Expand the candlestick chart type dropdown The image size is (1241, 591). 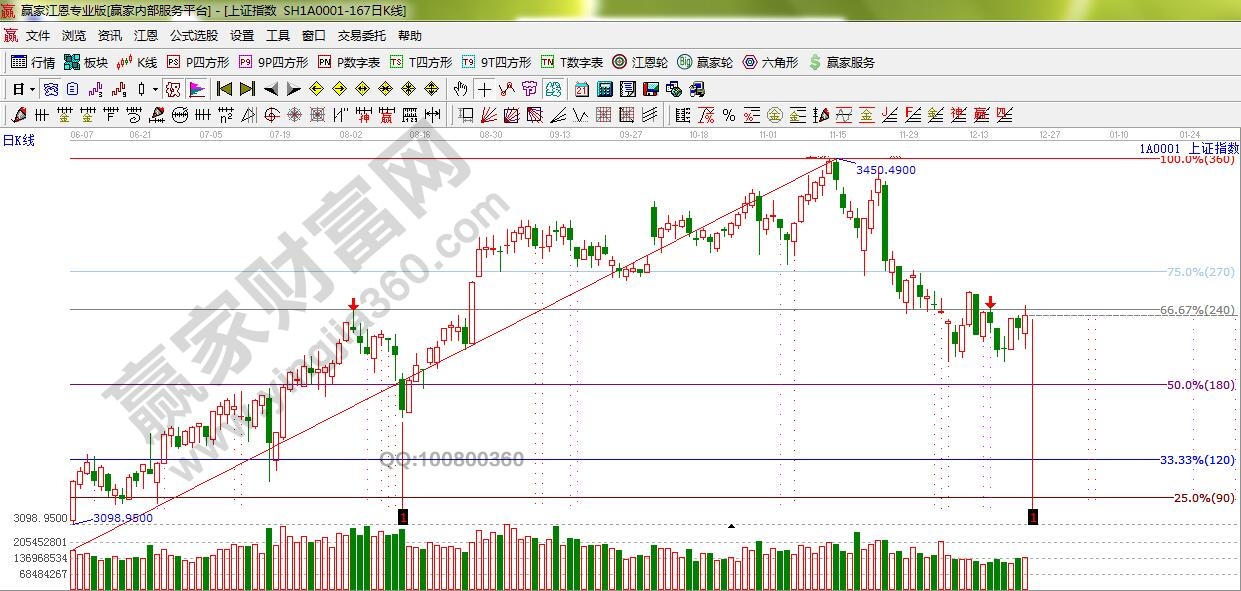tap(155, 89)
